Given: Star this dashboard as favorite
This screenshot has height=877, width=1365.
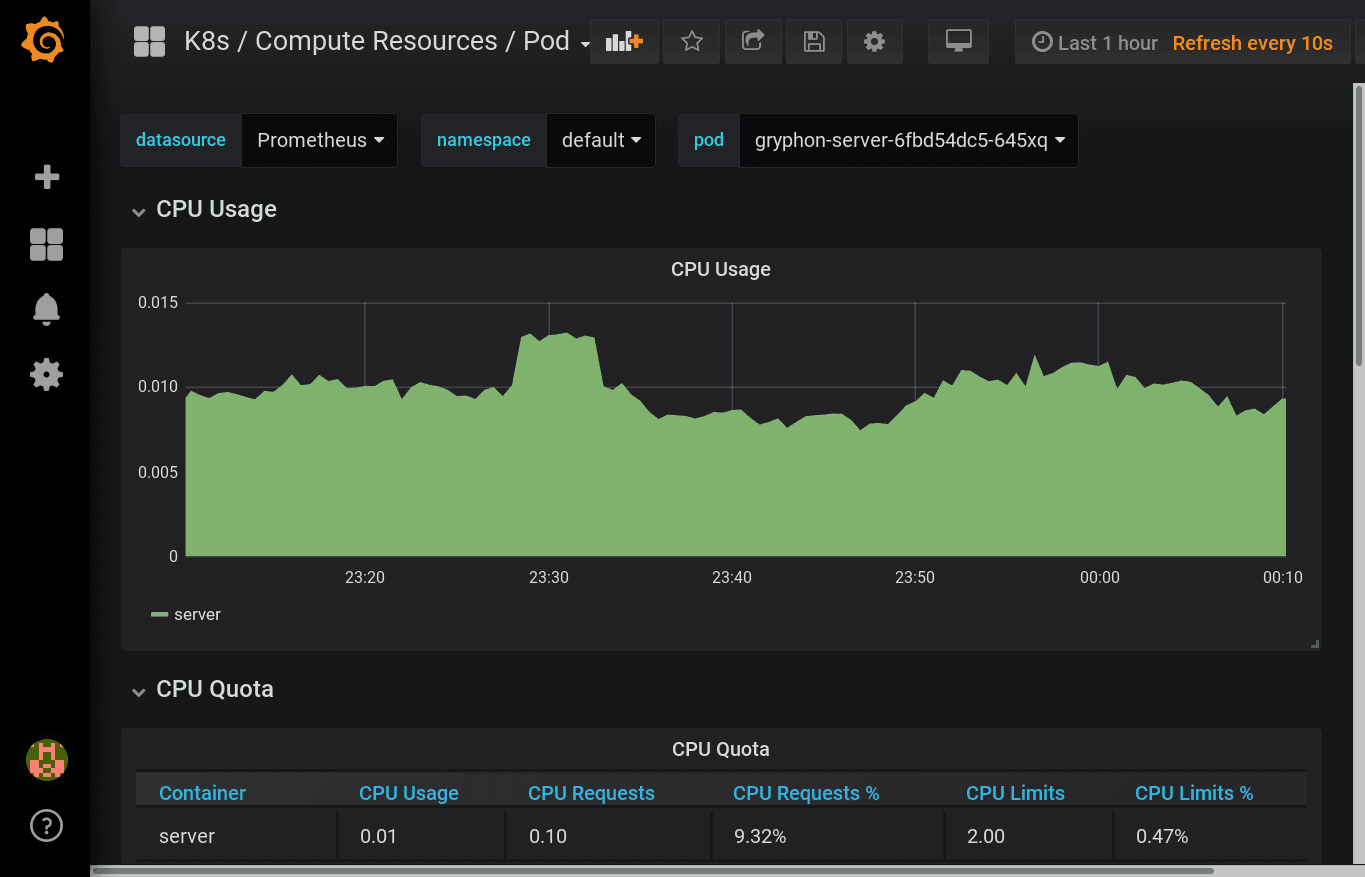Looking at the screenshot, I should 691,41.
